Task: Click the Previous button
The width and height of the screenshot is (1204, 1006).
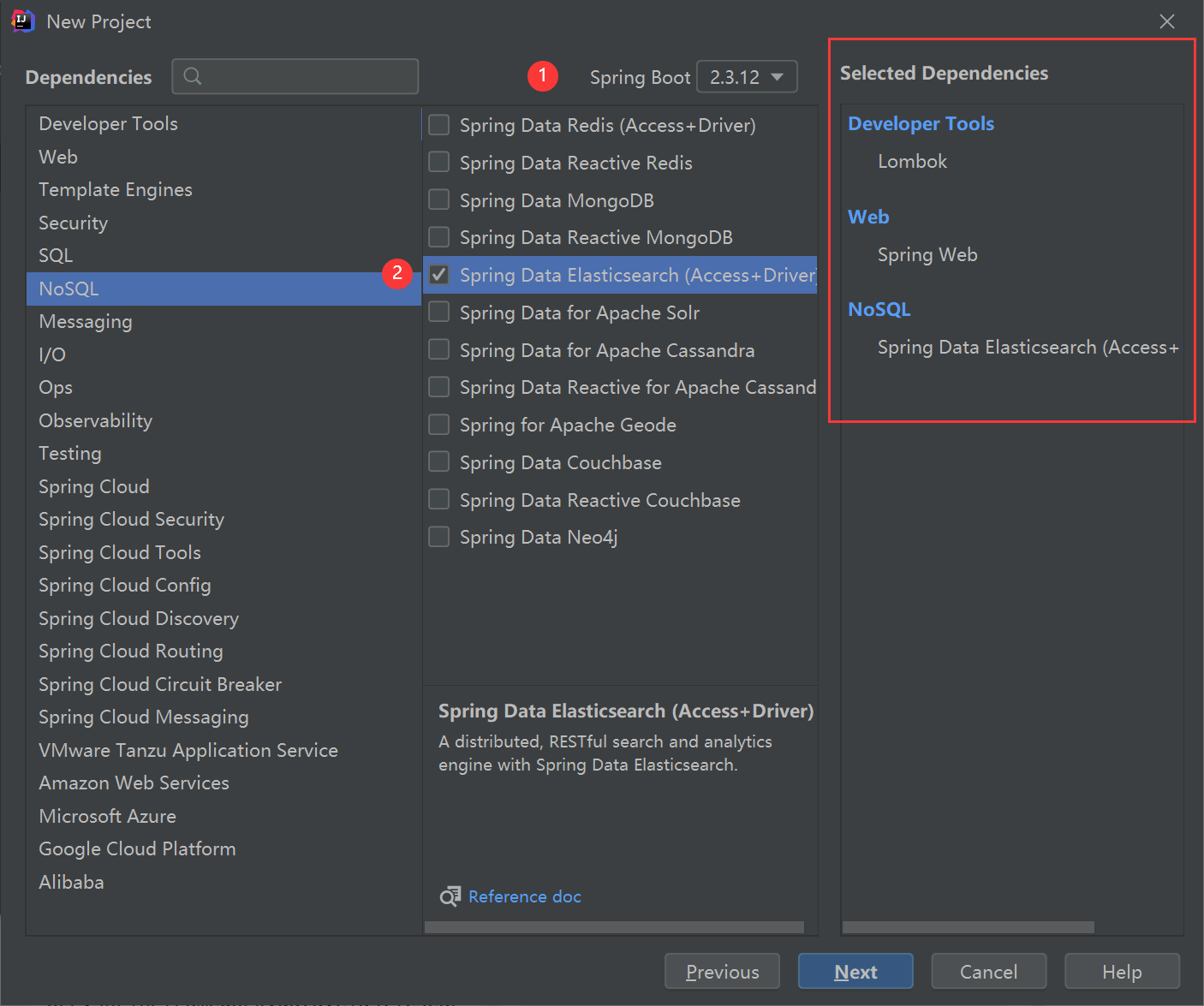Action: click(x=722, y=972)
